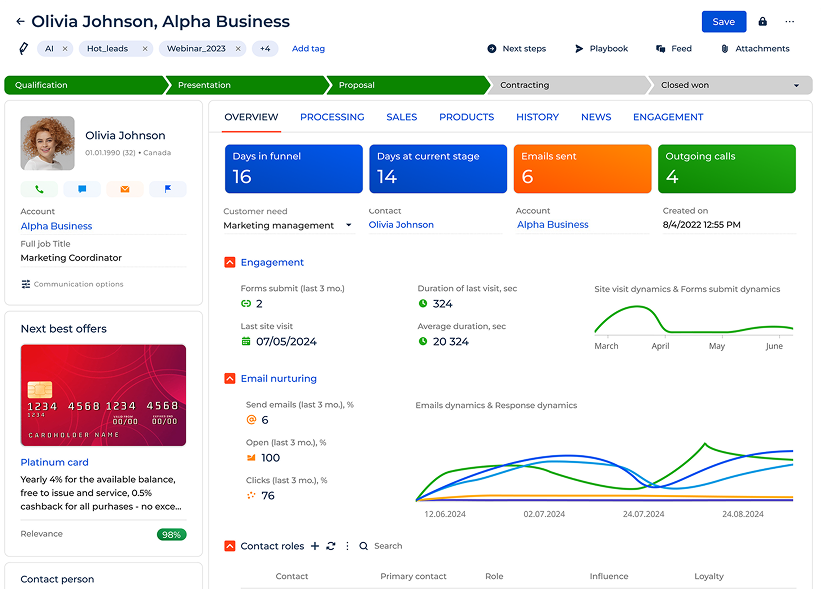Click the blue chat message icon
The width and height of the screenshot is (821, 589).
82,189
